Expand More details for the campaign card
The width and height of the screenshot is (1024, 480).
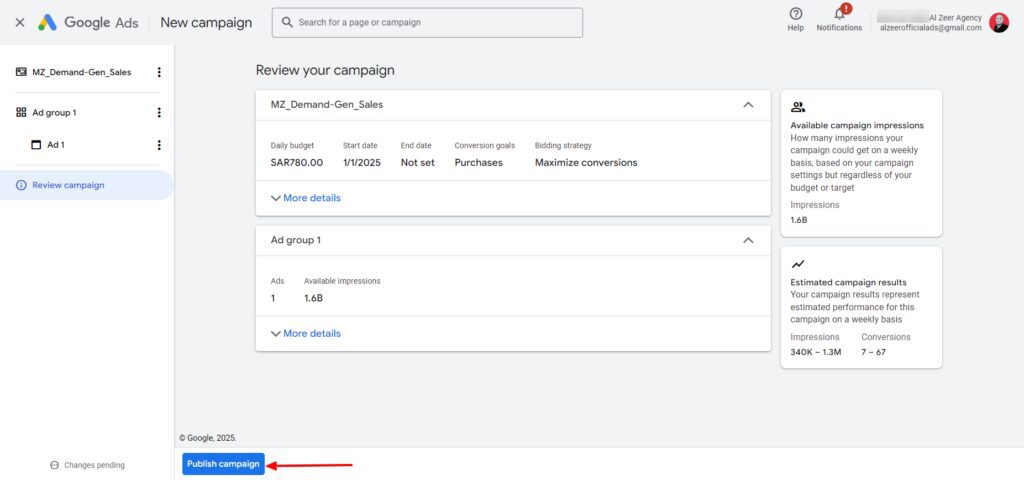(306, 198)
